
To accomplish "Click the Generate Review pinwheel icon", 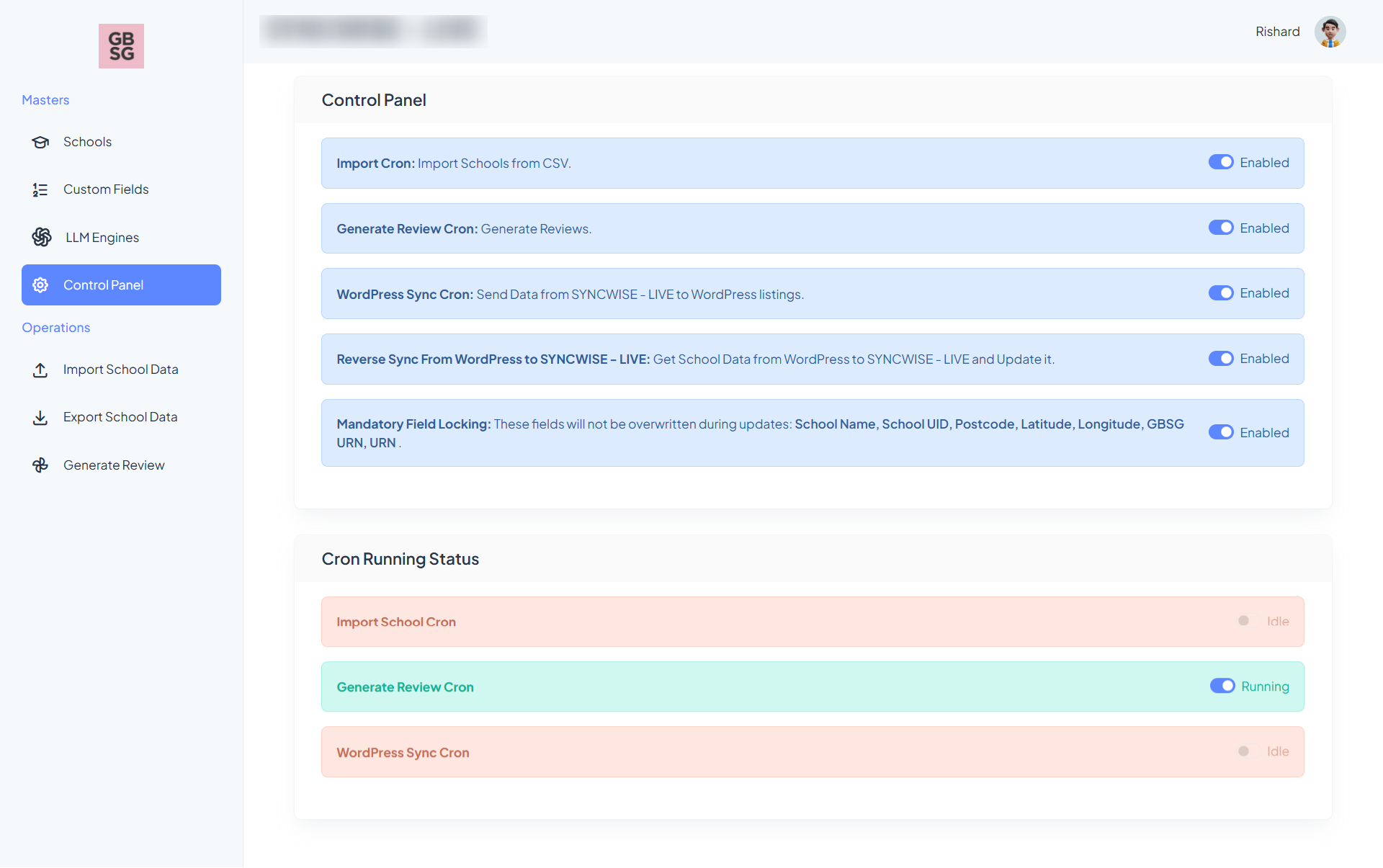I will point(40,465).
